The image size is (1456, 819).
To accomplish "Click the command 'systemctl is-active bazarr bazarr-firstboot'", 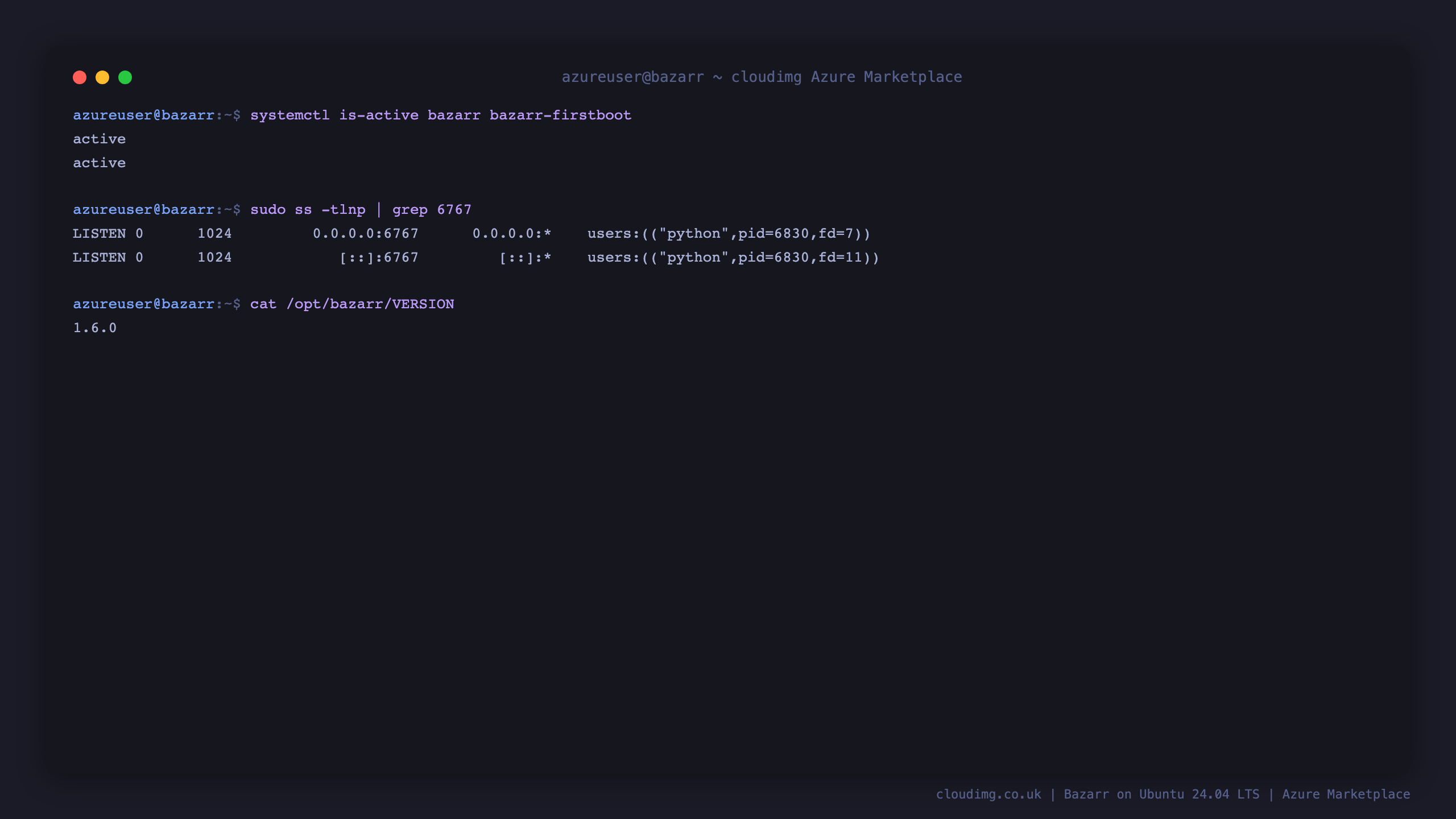I will [441, 115].
